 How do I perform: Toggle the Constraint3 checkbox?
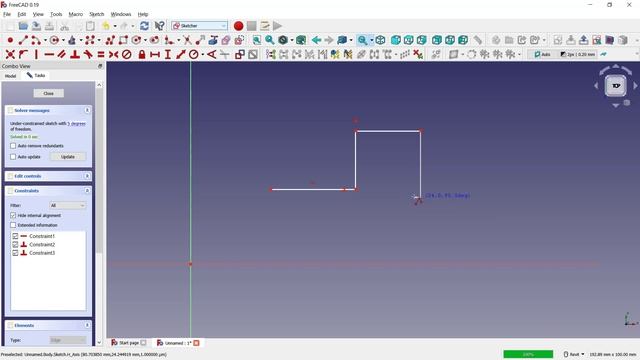click(x=15, y=253)
